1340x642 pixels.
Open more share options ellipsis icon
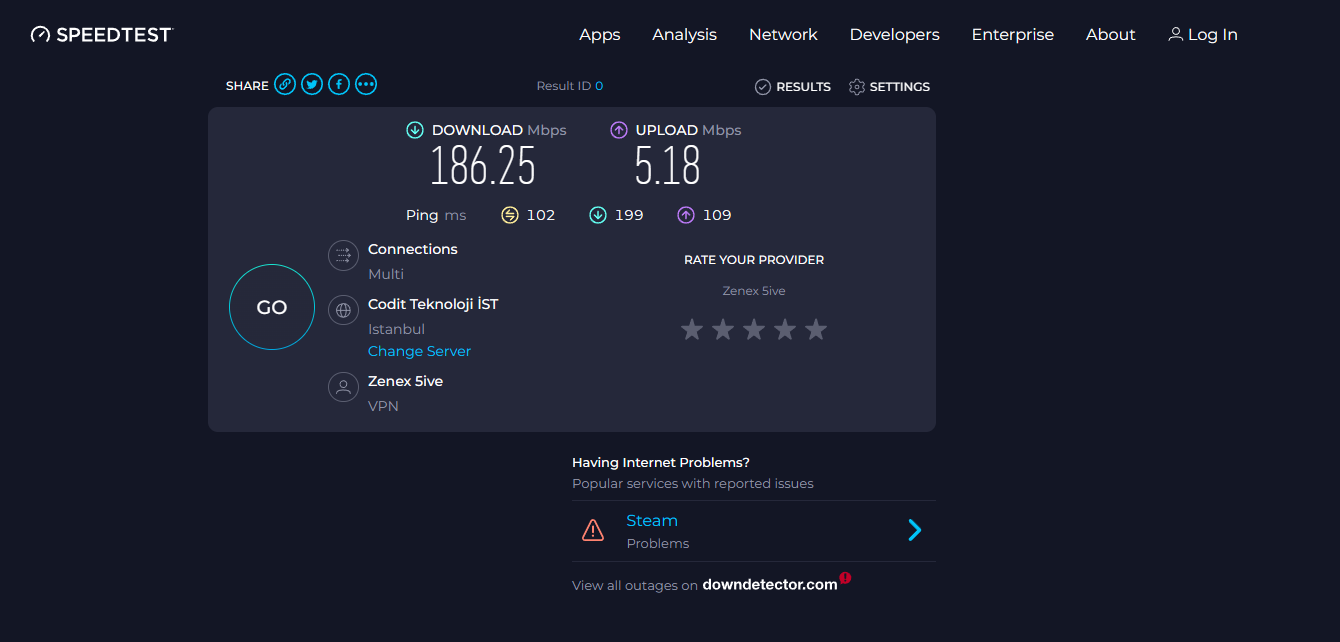(x=366, y=85)
